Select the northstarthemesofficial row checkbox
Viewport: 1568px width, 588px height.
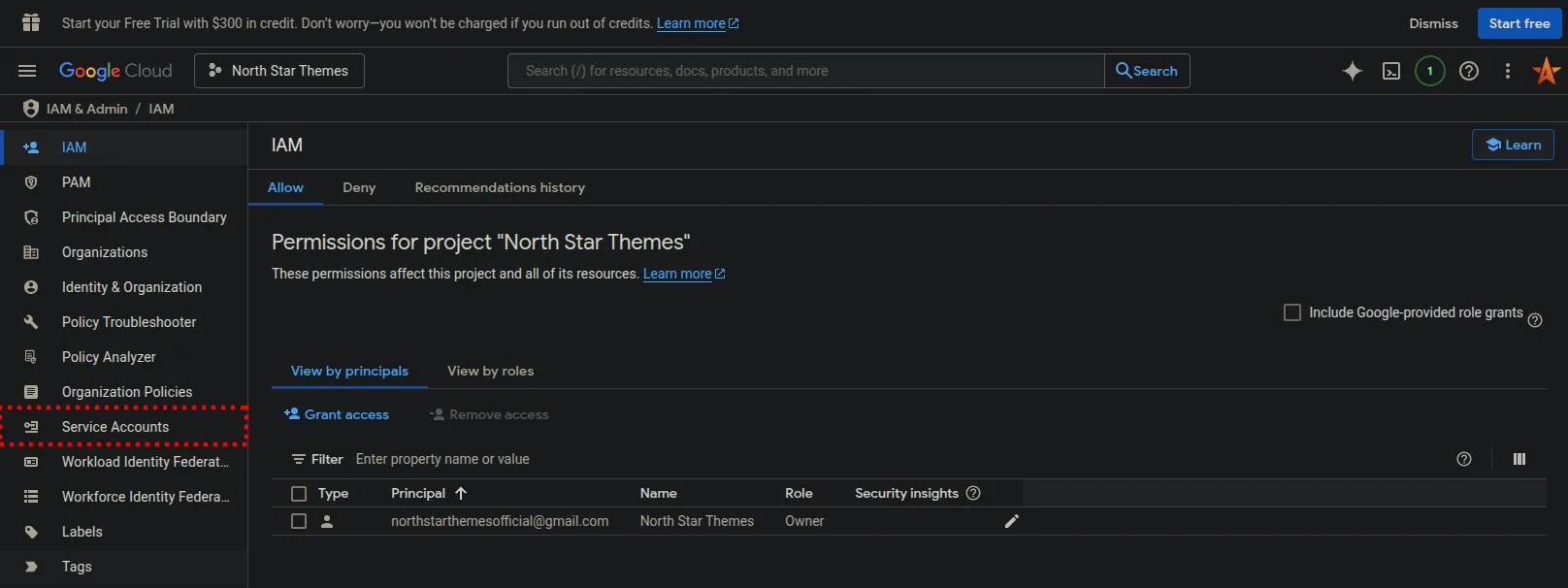(x=299, y=521)
